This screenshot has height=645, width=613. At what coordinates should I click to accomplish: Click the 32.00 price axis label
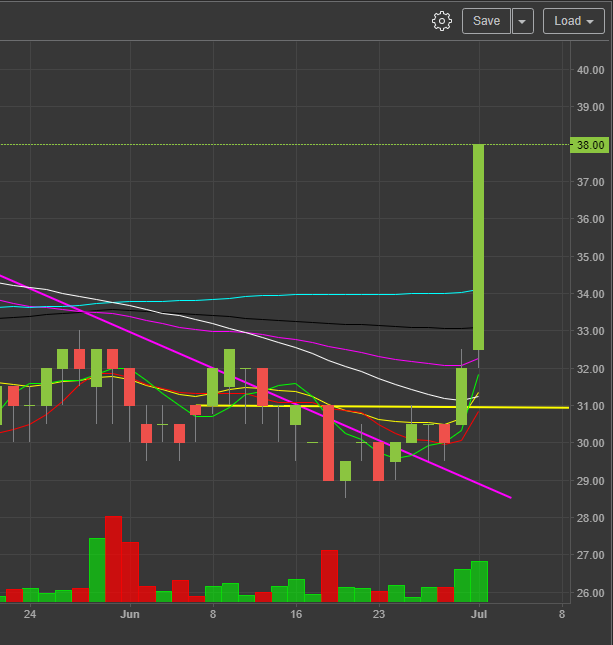click(x=590, y=369)
